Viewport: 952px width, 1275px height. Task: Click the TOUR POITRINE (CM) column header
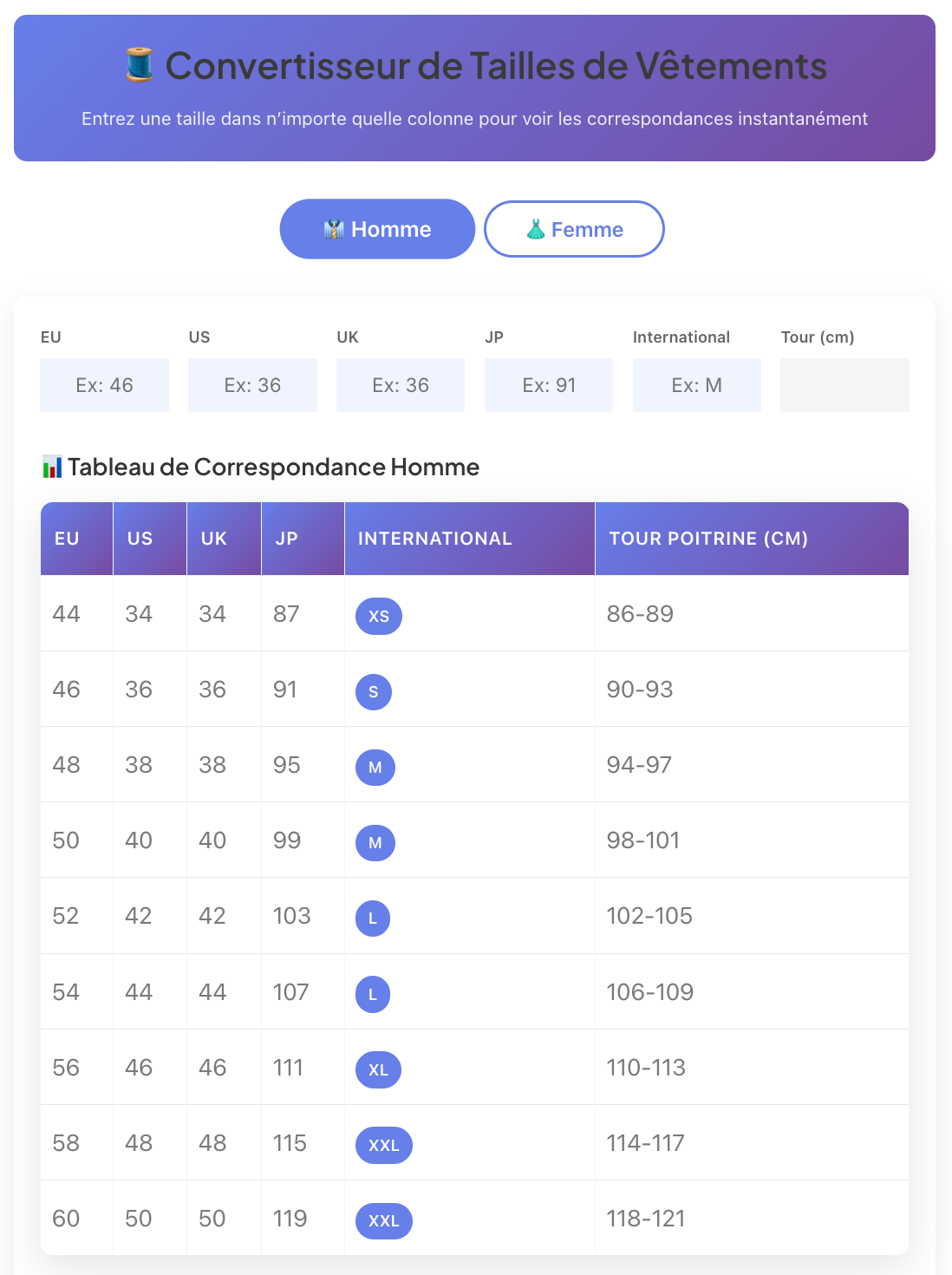[708, 539]
